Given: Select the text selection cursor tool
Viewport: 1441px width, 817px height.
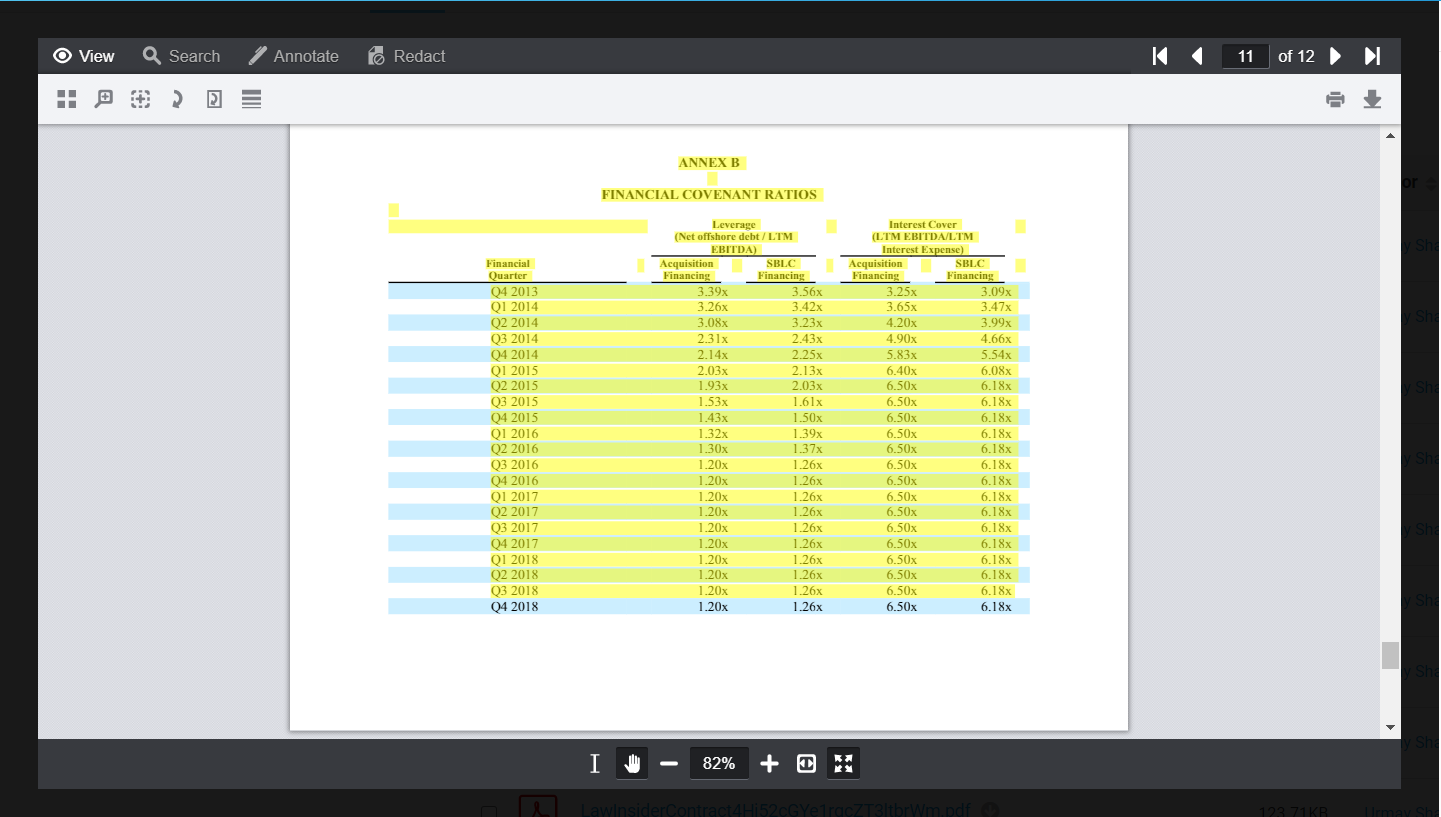Looking at the screenshot, I should click(594, 764).
